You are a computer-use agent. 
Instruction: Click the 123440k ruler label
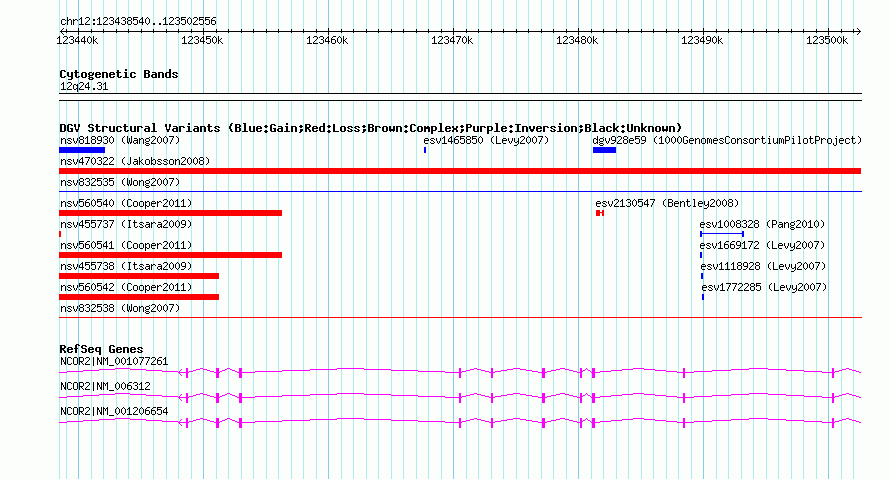[x=77, y=40]
